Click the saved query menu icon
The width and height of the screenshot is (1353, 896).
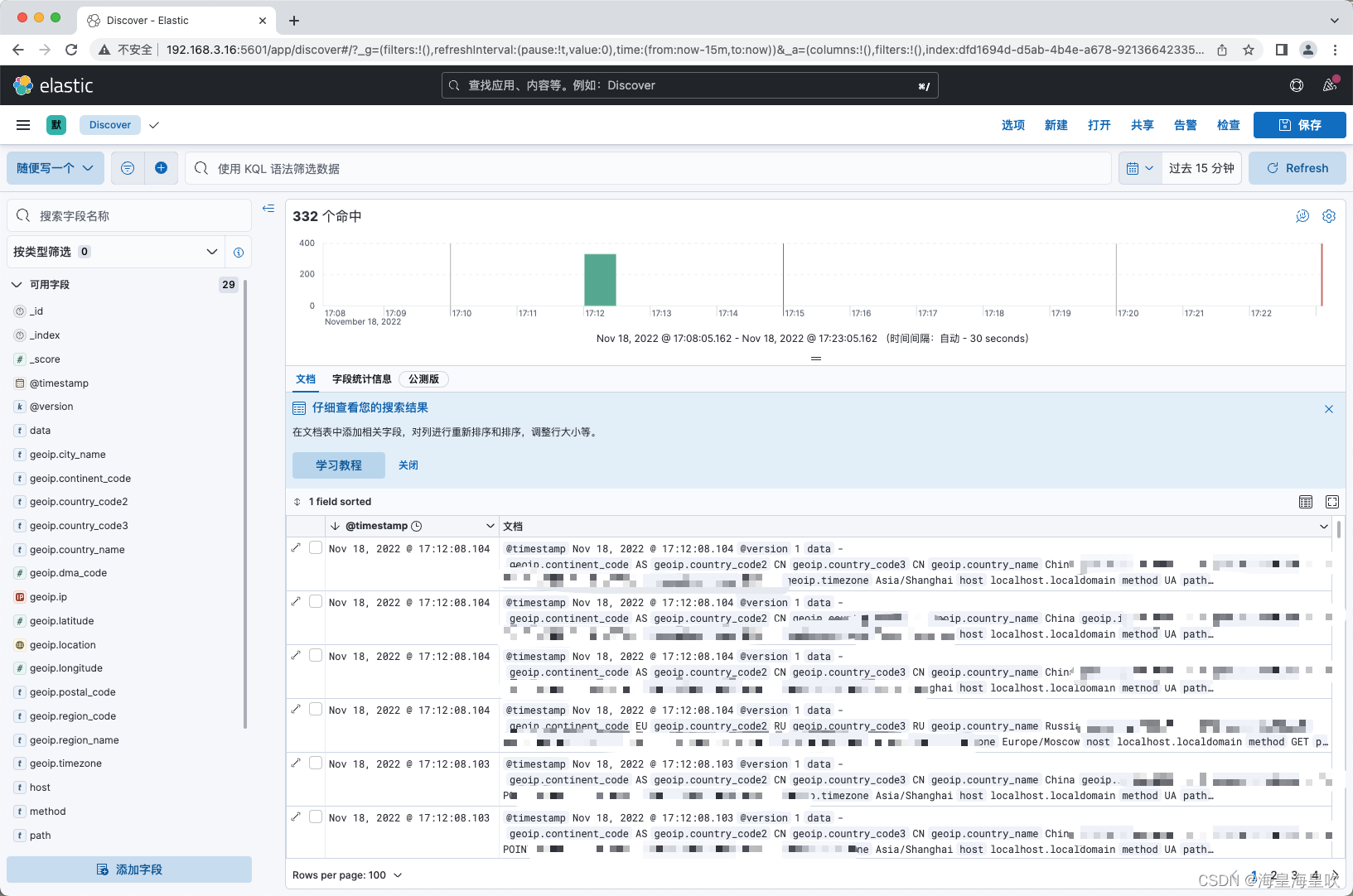point(128,168)
